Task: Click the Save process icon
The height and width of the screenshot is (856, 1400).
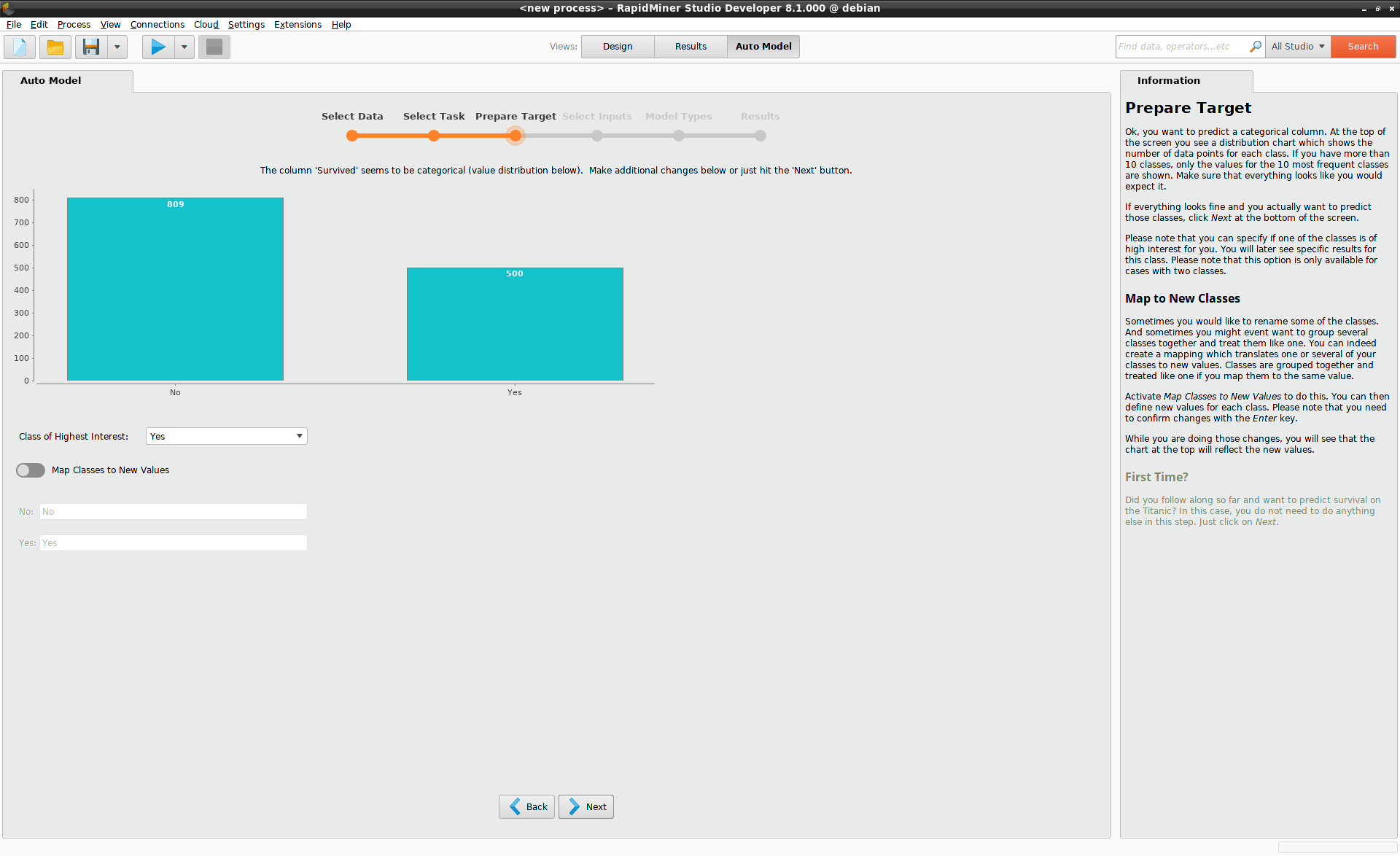Action: coord(90,46)
